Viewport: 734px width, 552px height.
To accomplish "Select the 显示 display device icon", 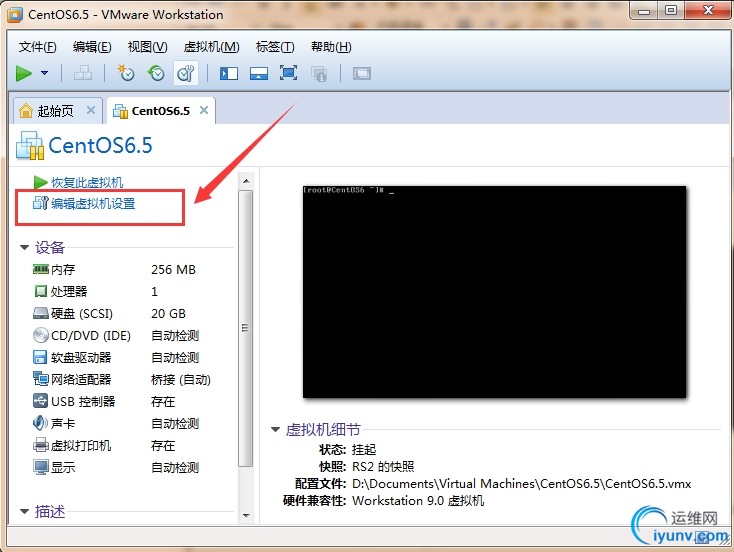I will [x=41, y=467].
